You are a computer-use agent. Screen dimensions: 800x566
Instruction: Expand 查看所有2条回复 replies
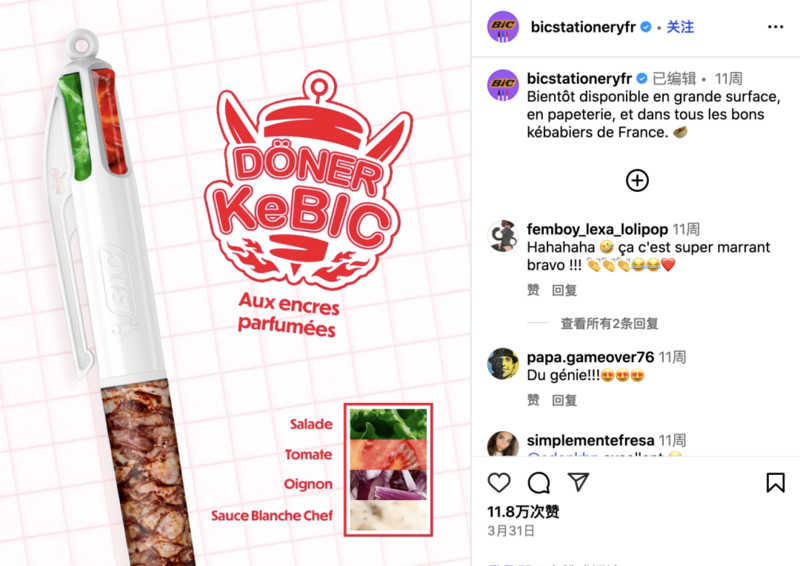pos(609,324)
